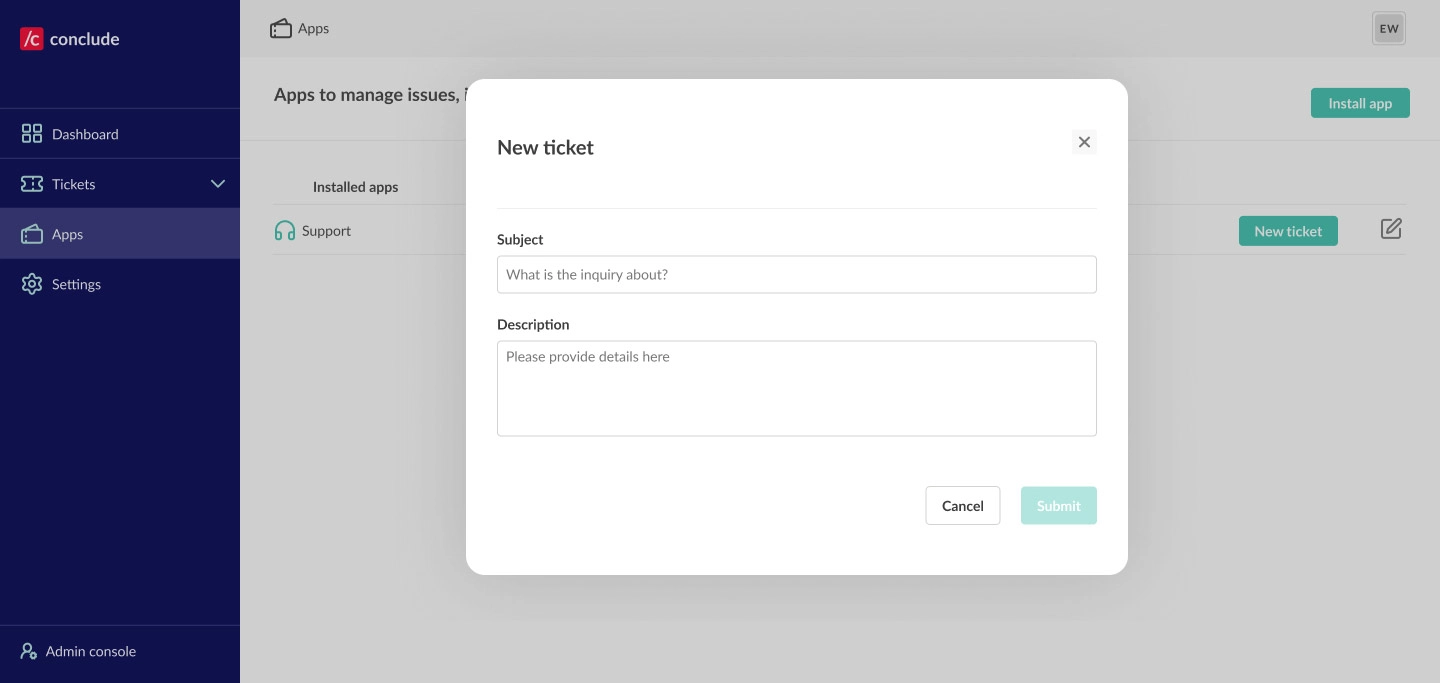1440x683 pixels.
Task: Expand the Tickets menu chevron
Action: click(x=218, y=184)
